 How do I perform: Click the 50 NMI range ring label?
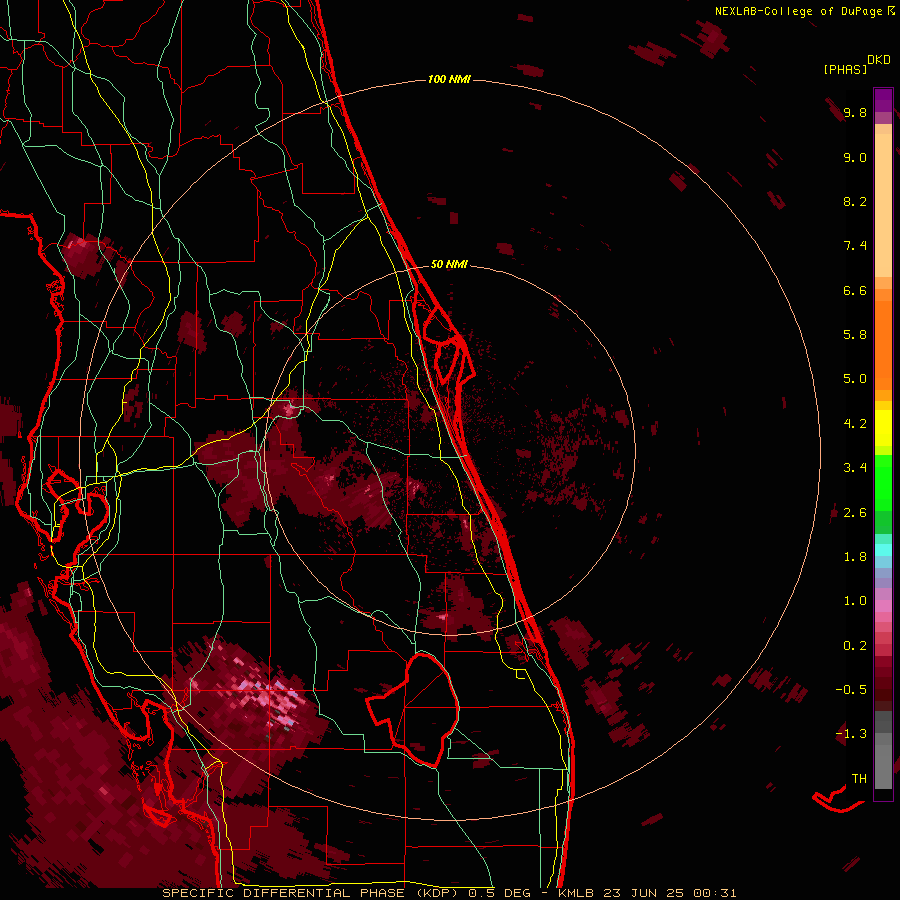pos(449,264)
